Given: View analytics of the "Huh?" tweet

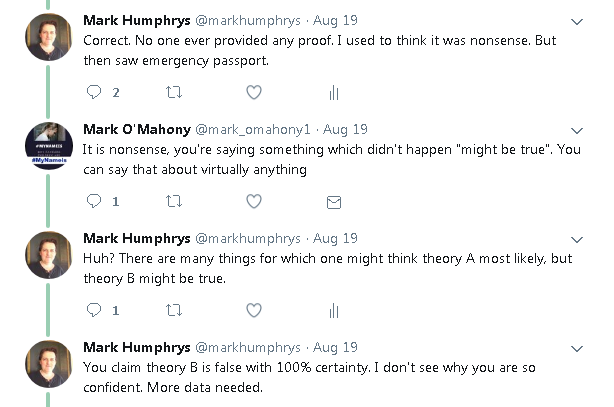Looking at the screenshot, I should (334, 310).
